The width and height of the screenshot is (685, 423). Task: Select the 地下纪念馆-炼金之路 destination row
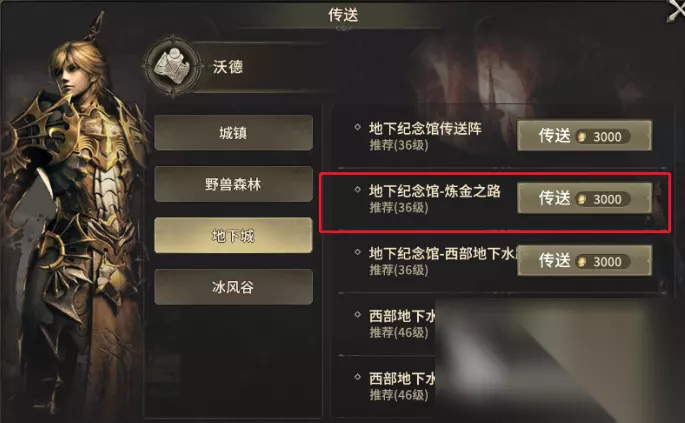pyautogui.click(x=495, y=202)
